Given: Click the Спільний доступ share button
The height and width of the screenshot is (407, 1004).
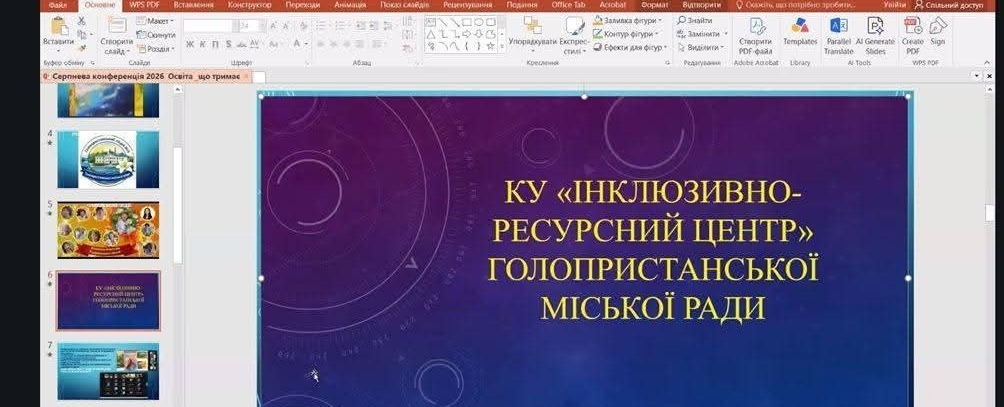Looking at the screenshot, I should pos(950,5).
